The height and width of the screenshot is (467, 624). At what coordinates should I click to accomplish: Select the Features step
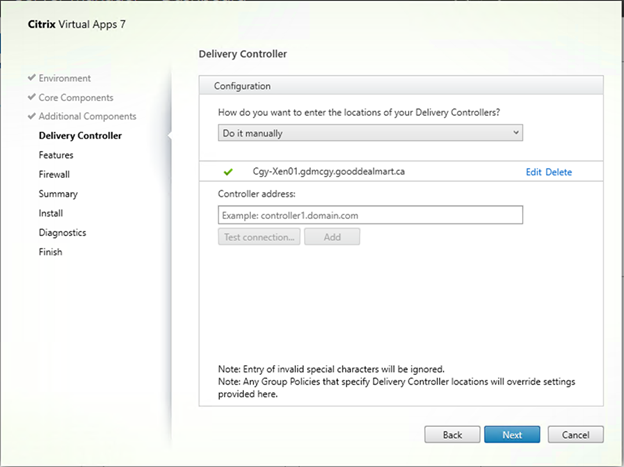[56, 155]
